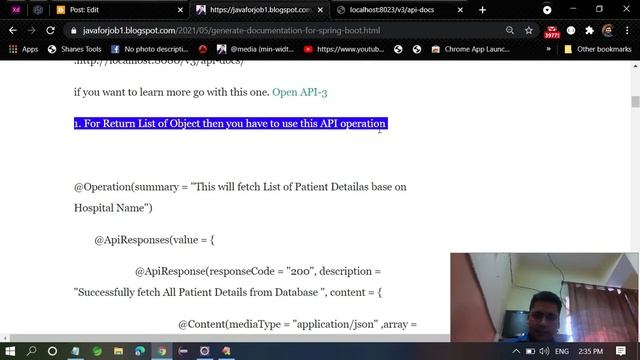The height and width of the screenshot is (360, 640).
Task: Follow the Open API-3 link
Action: pyautogui.click(x=300, y=92)
